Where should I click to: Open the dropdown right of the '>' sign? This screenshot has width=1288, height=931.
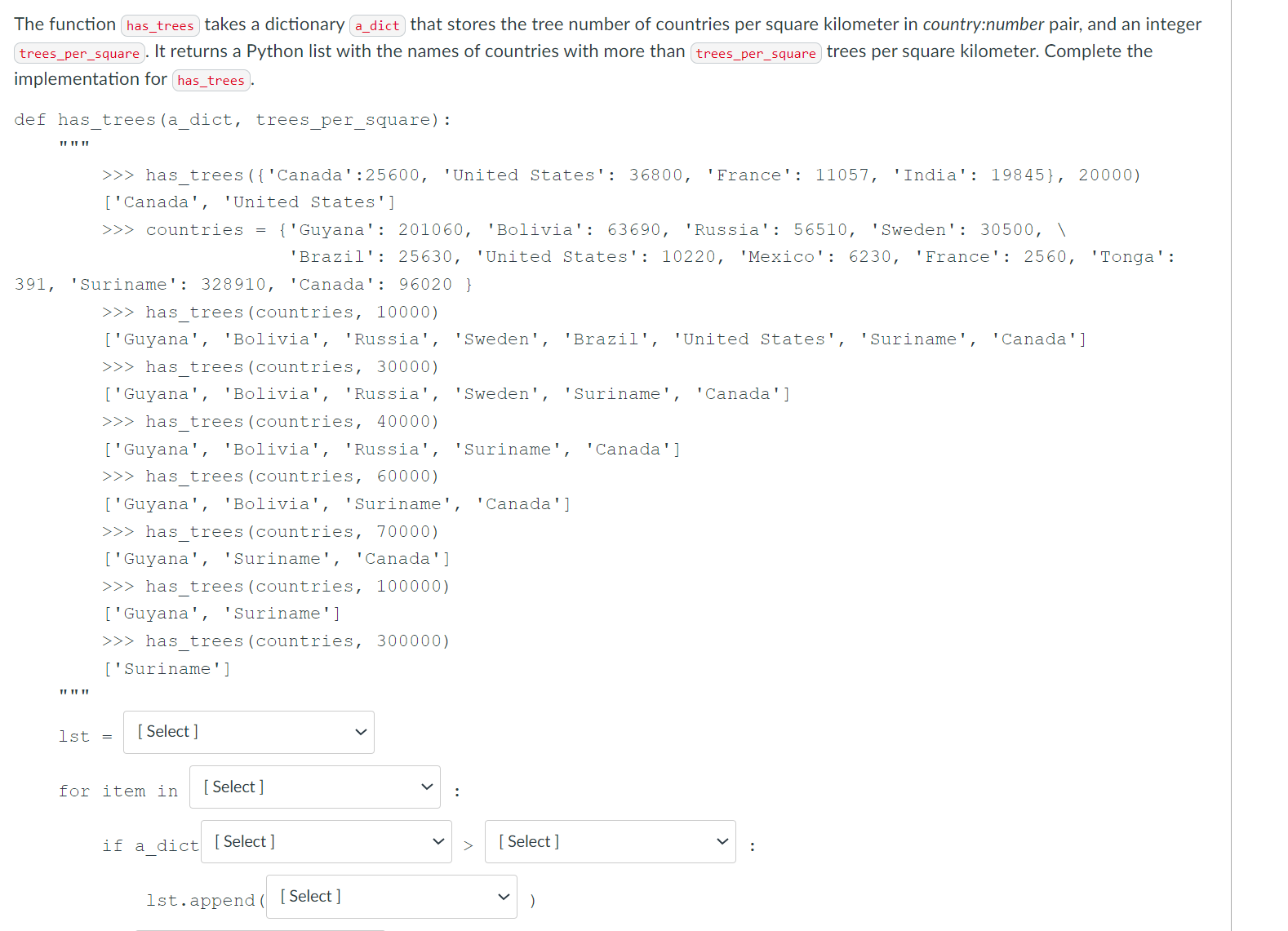[611, 841]
